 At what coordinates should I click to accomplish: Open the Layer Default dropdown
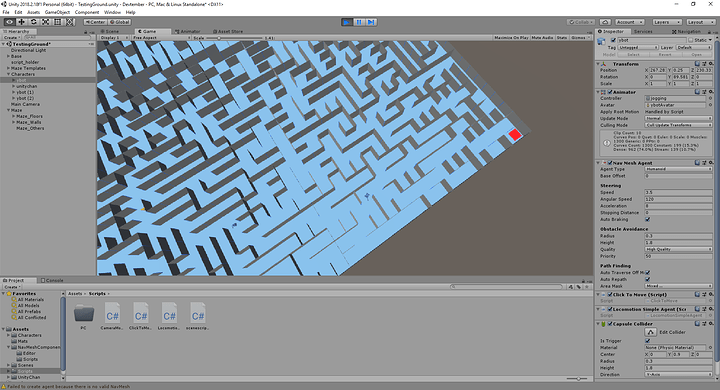point(694,47)
